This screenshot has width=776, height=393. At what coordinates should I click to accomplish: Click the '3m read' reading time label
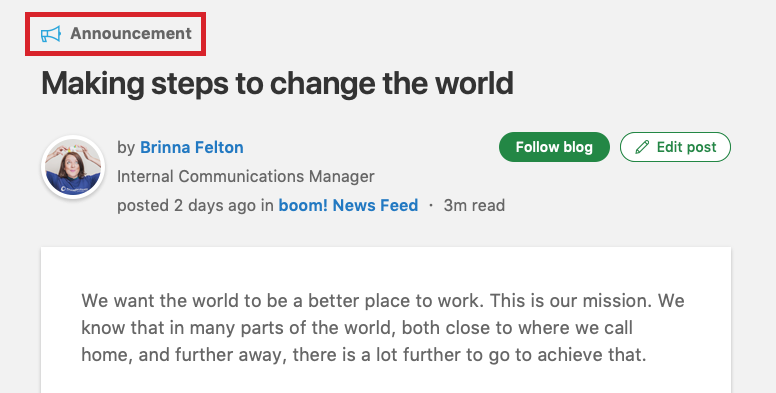click(x=474, y=205)
